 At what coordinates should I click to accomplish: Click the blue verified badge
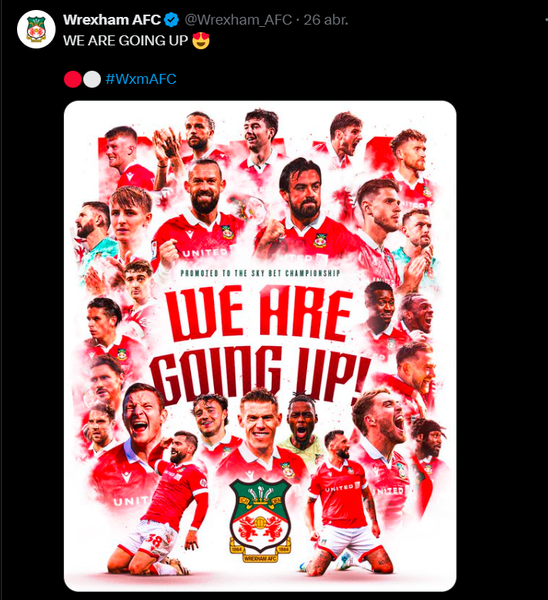coord(171,20)
